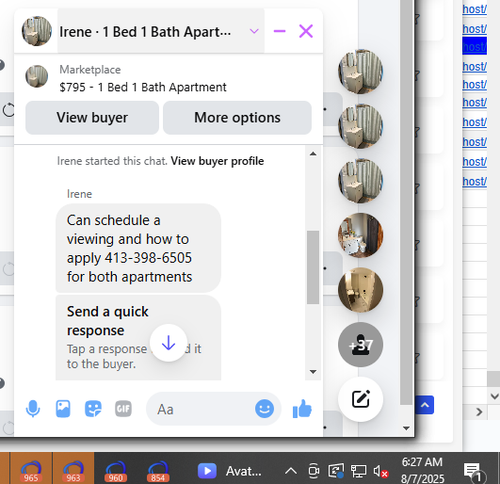Click the down chevron of the right panel scrollbar

[x=495, y=396]
